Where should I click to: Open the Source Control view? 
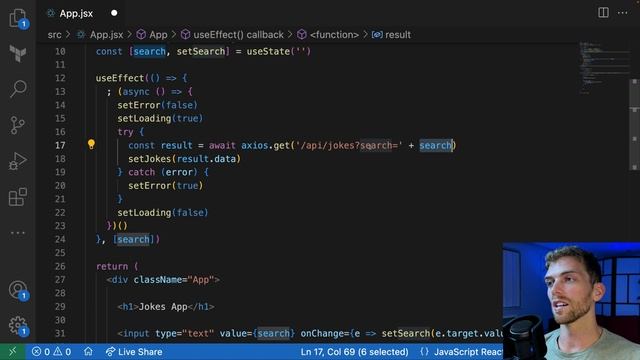(18, 125)
